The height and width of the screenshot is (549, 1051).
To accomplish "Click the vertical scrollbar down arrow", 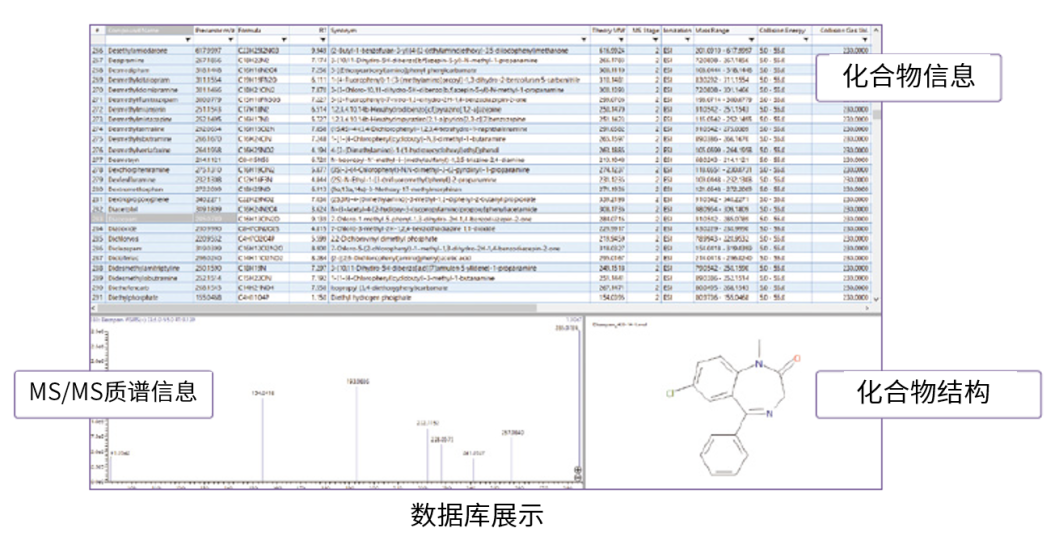I will pyautogui.click(x=877, y=298).
